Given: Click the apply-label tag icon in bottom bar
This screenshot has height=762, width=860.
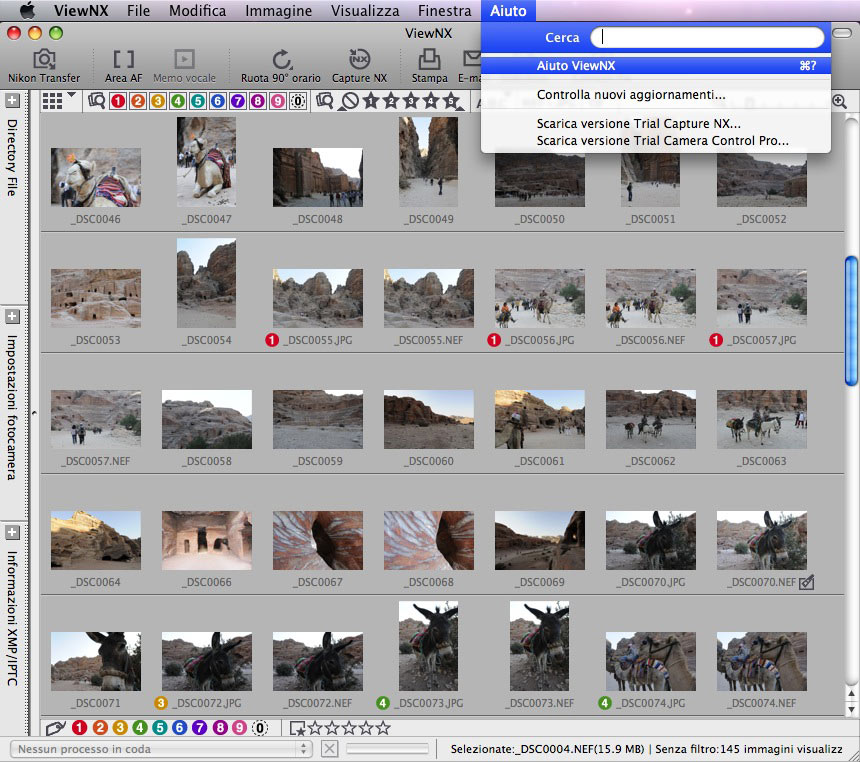Looking at the screenshot, I should point(55,728).
